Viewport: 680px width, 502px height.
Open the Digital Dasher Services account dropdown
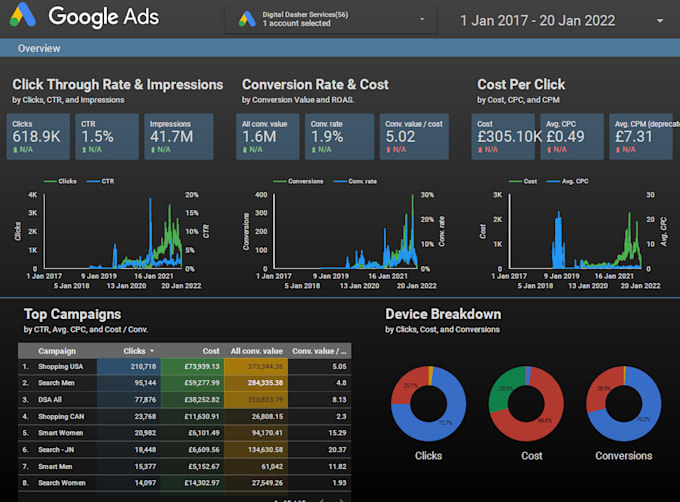point(330,19)
